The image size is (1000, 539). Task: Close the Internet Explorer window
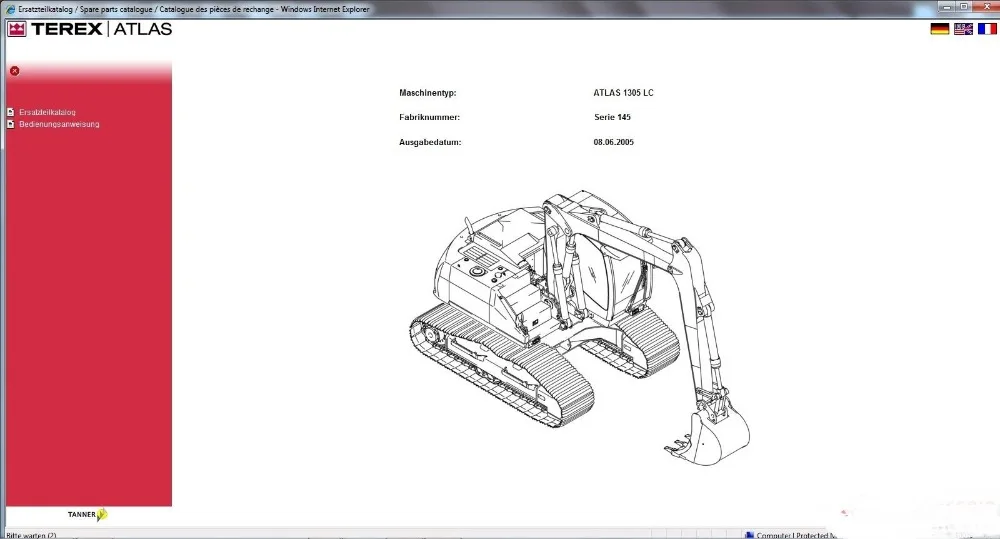point(985,7)
